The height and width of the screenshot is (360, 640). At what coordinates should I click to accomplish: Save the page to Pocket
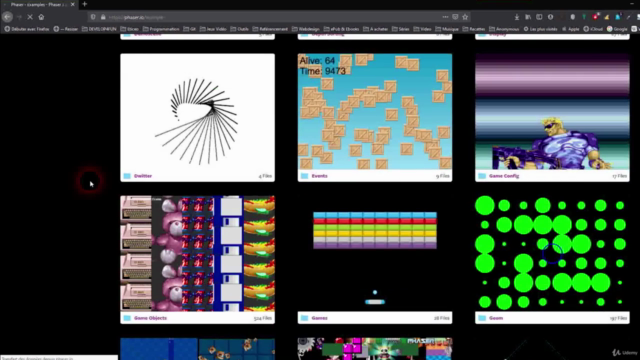pyautogui.click(x=455, y=17)
